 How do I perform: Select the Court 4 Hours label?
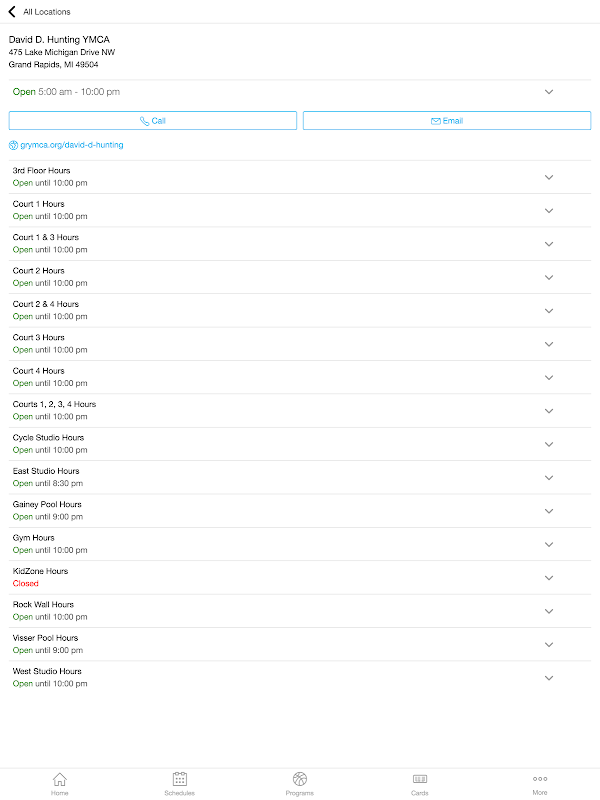[x=39, y=371]
